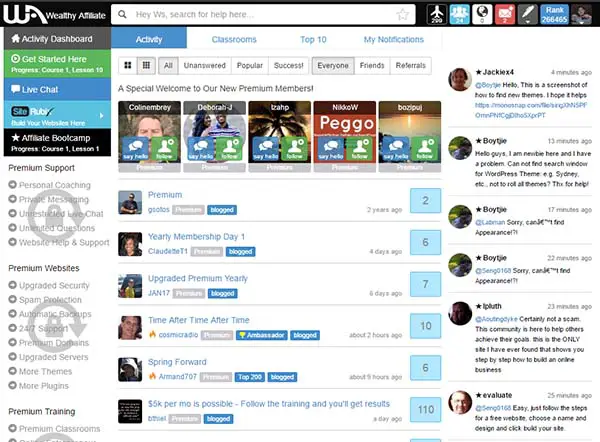Open the Spring Forward post
This screenshot has height=442, width=600.
[x=177, y=362]
